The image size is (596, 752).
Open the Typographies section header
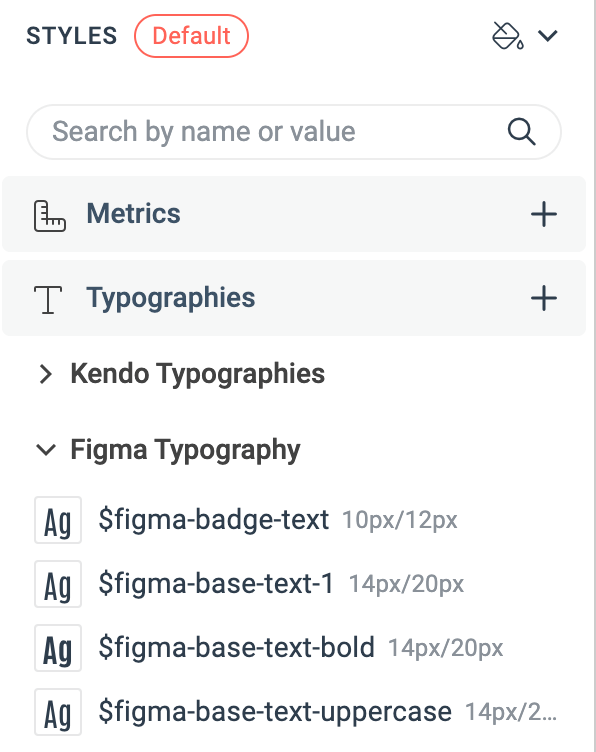click(294, 298)
